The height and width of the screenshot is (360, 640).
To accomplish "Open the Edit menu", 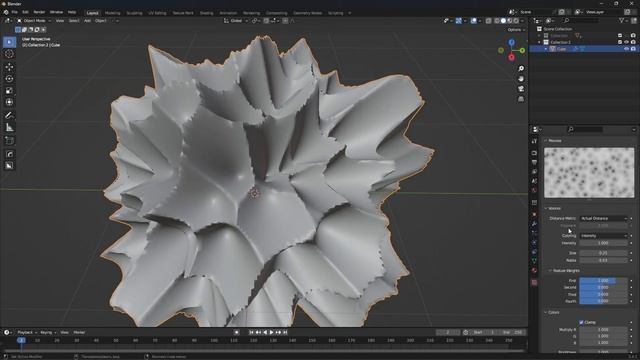I will [25, 12].
